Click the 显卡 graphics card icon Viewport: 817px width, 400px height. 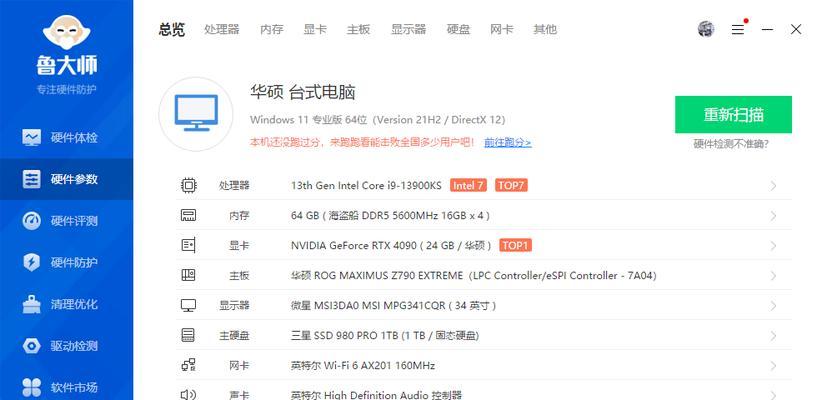click(189, 245)
